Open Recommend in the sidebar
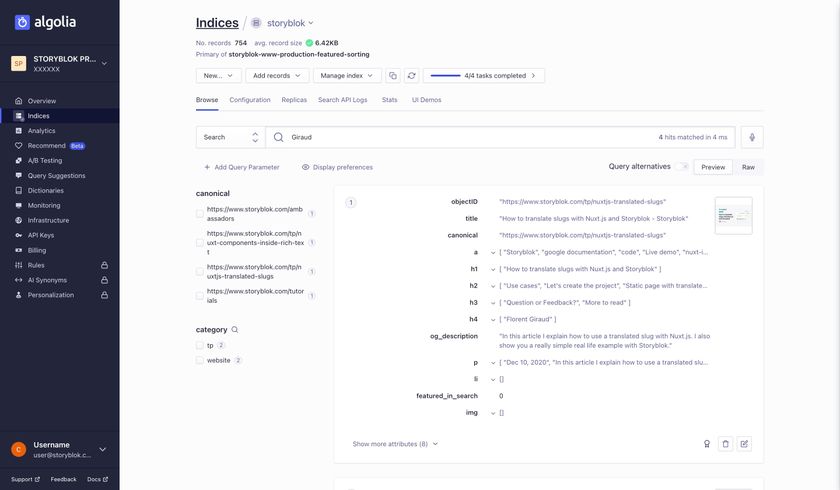This screenshot has height=490, width=840. [49, 146]
